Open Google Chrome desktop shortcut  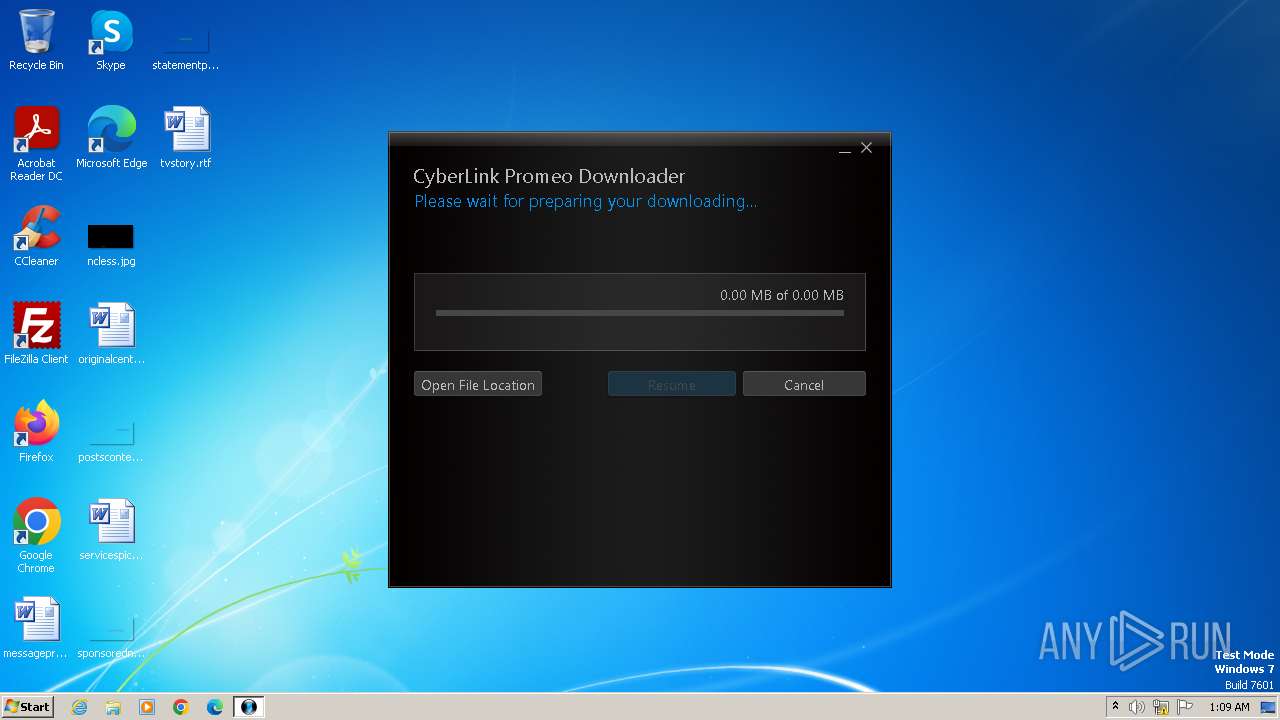[36, 536]
